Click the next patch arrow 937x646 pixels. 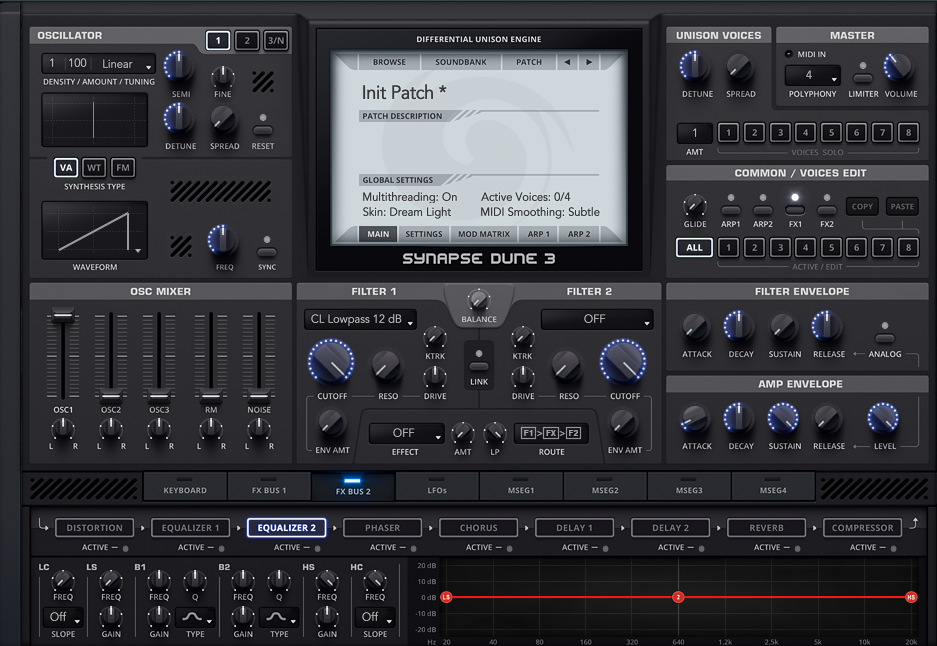(589, 62)
